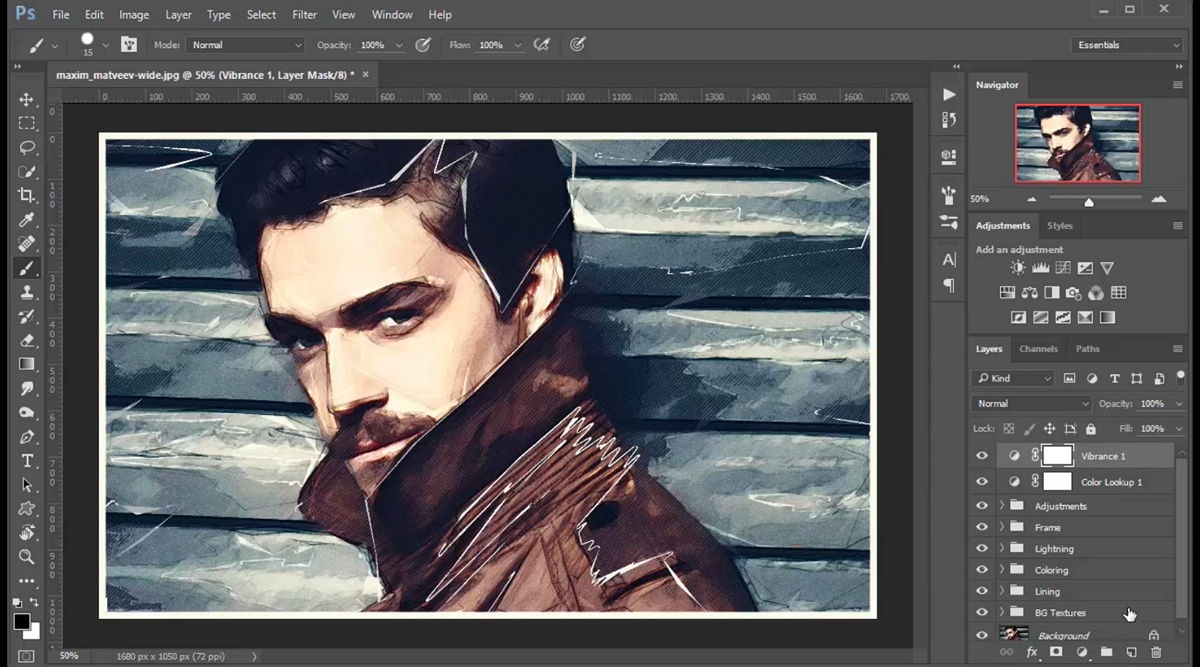
Task: Hide the Lining group
Action: point(982,591)
